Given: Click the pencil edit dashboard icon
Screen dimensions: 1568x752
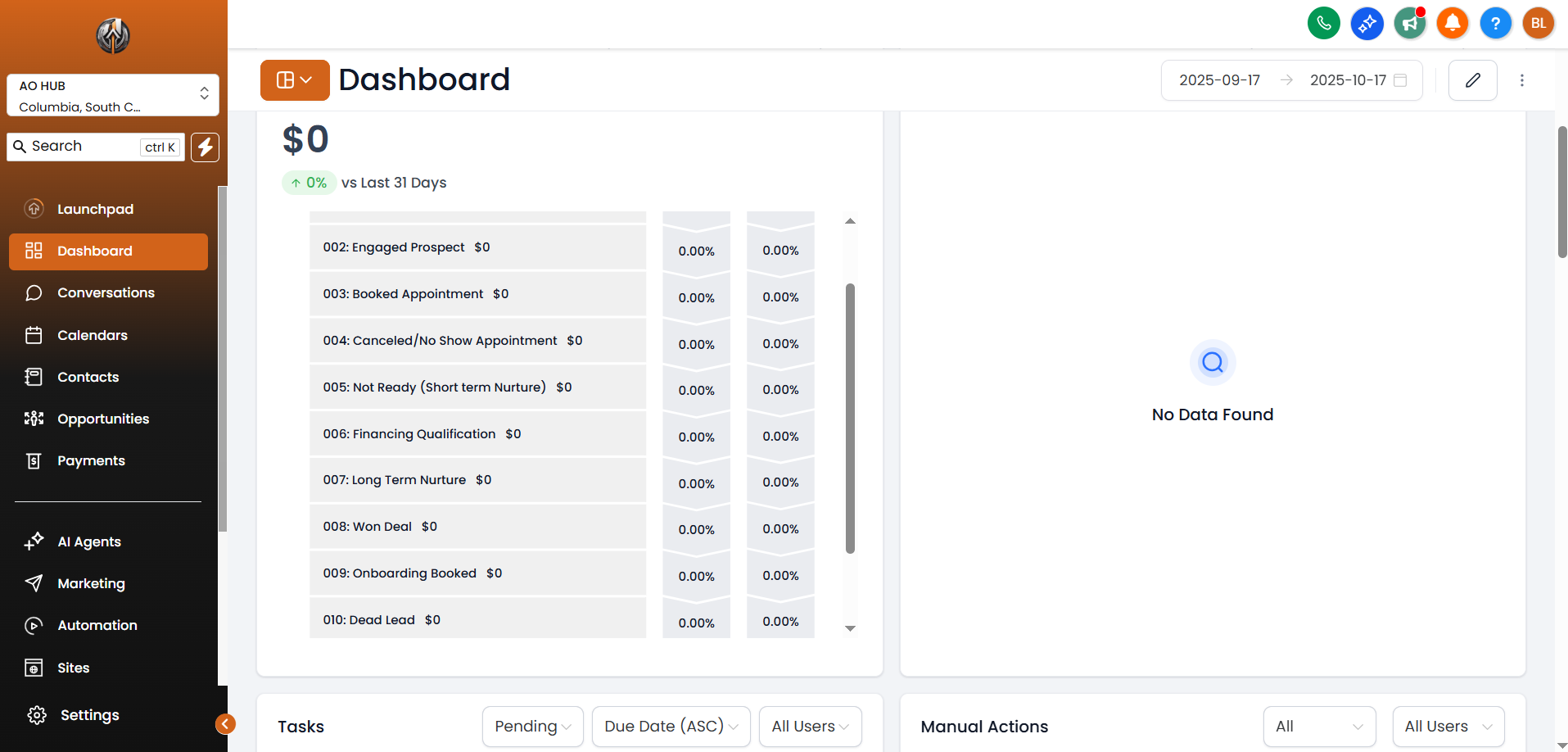Looking at the screenshot, I should coord(1472,80).
